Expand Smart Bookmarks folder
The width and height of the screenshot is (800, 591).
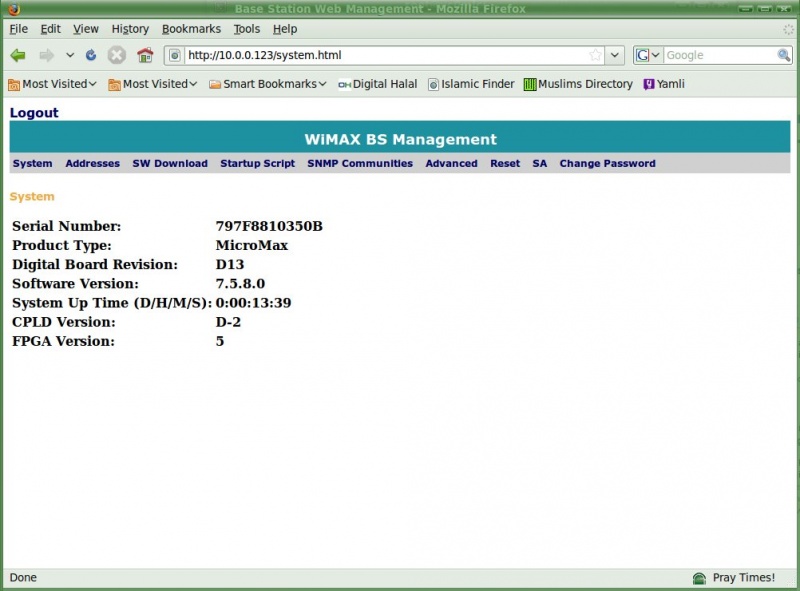pos(267,84)
